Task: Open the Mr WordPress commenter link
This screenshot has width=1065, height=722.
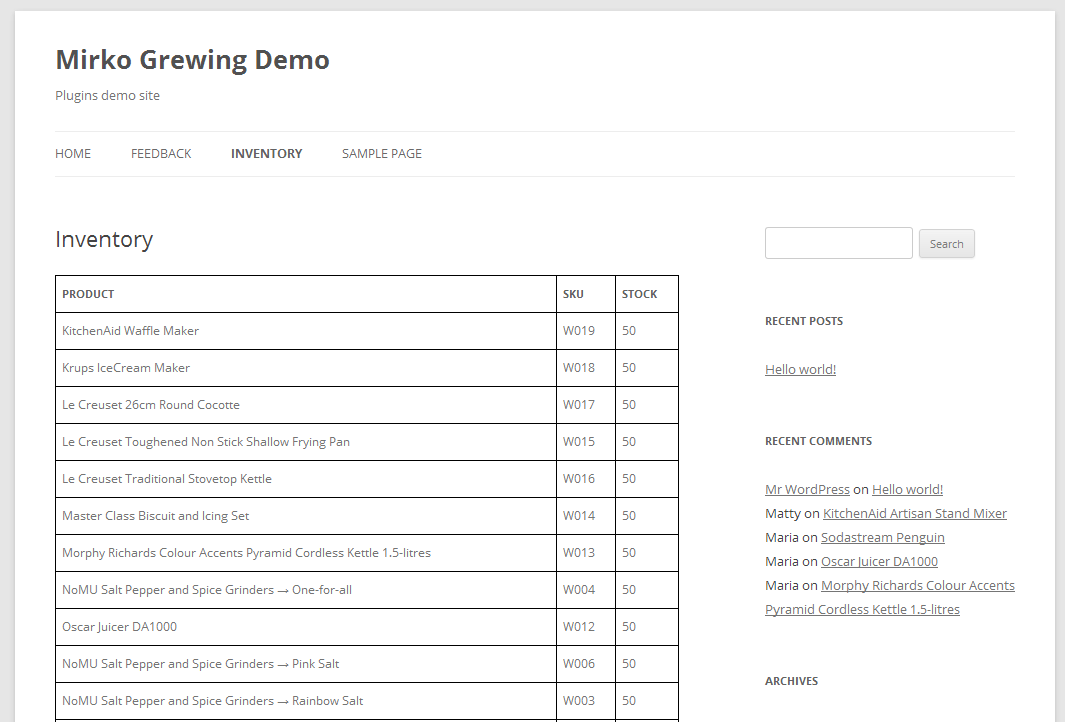Action: tap(807, 490)
